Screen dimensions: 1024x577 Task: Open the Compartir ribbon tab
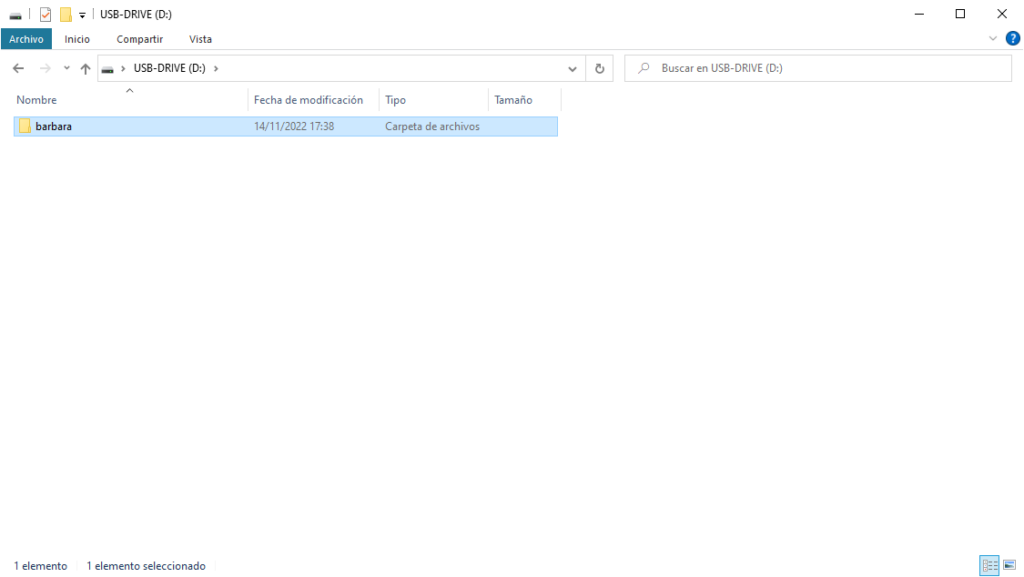click(138, 39)
